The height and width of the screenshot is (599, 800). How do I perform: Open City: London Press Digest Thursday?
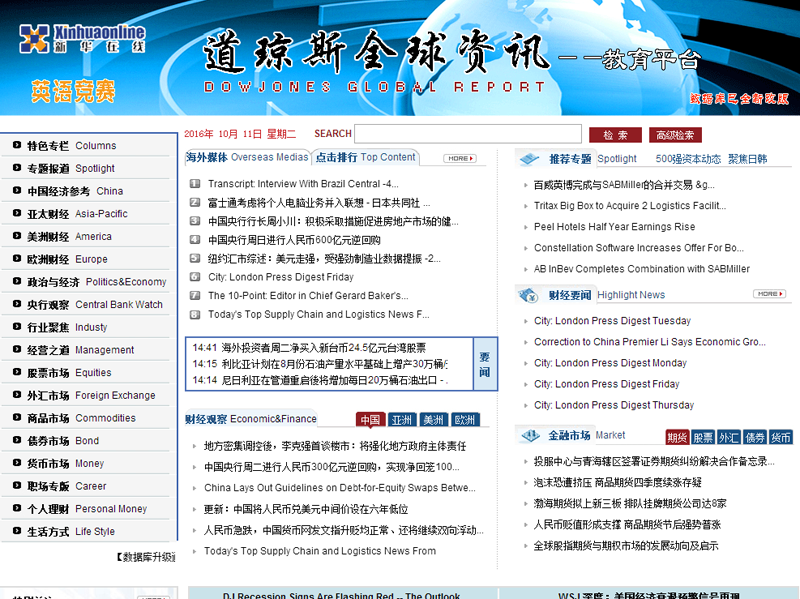click(x=614, y=405)
